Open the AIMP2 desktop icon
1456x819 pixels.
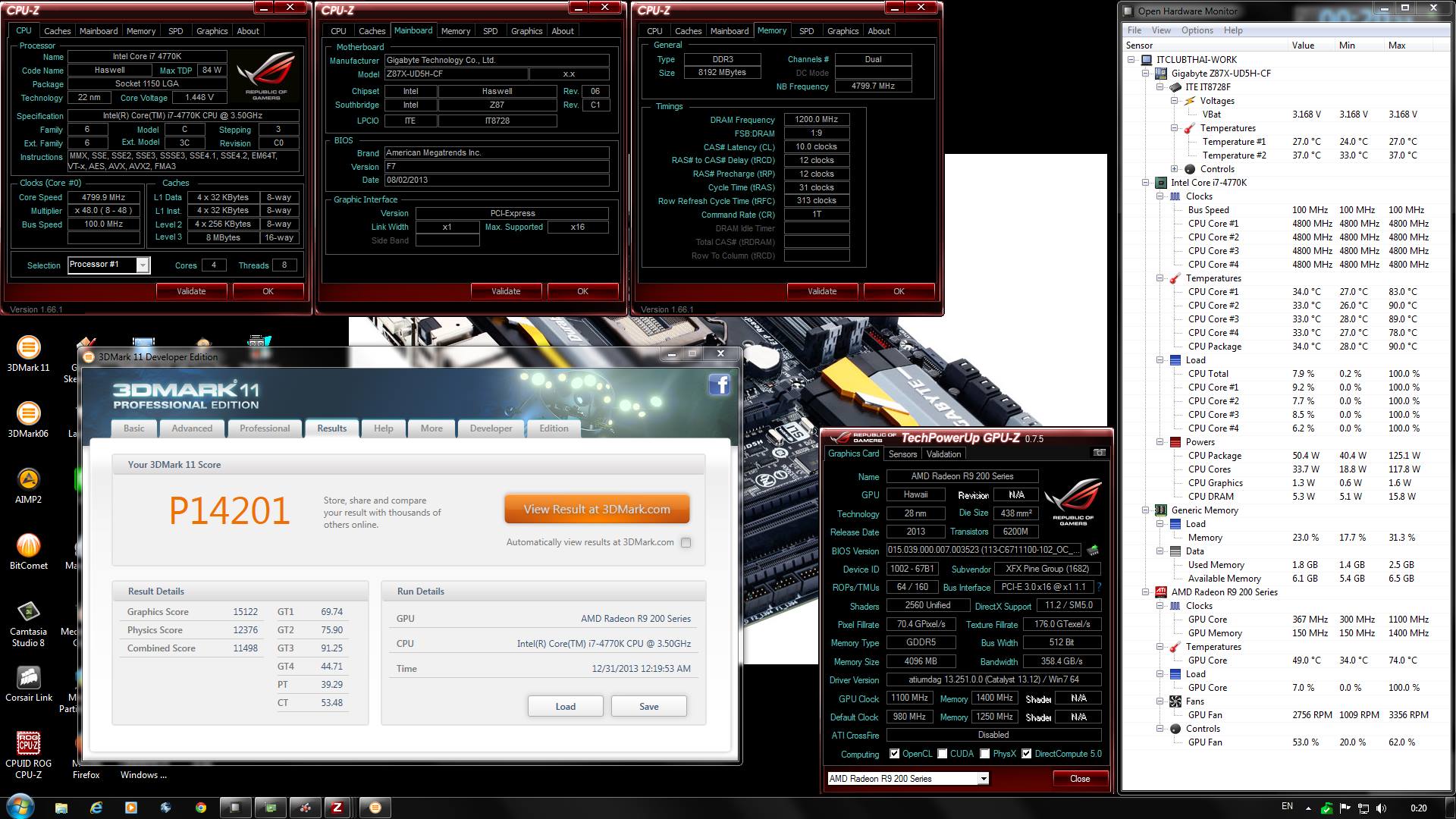[28, 480]
